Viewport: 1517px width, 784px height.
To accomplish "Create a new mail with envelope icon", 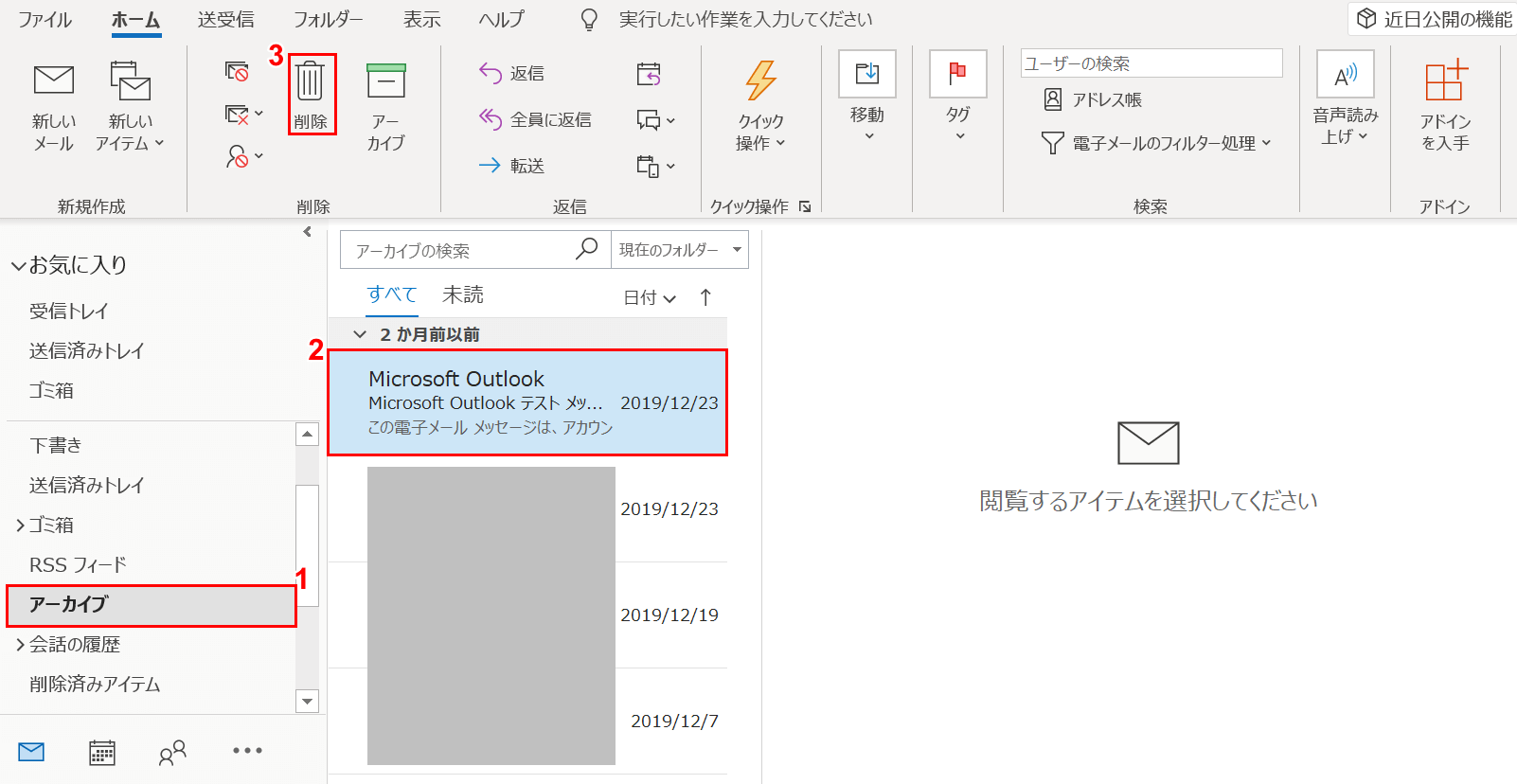I will click(54, 81).
